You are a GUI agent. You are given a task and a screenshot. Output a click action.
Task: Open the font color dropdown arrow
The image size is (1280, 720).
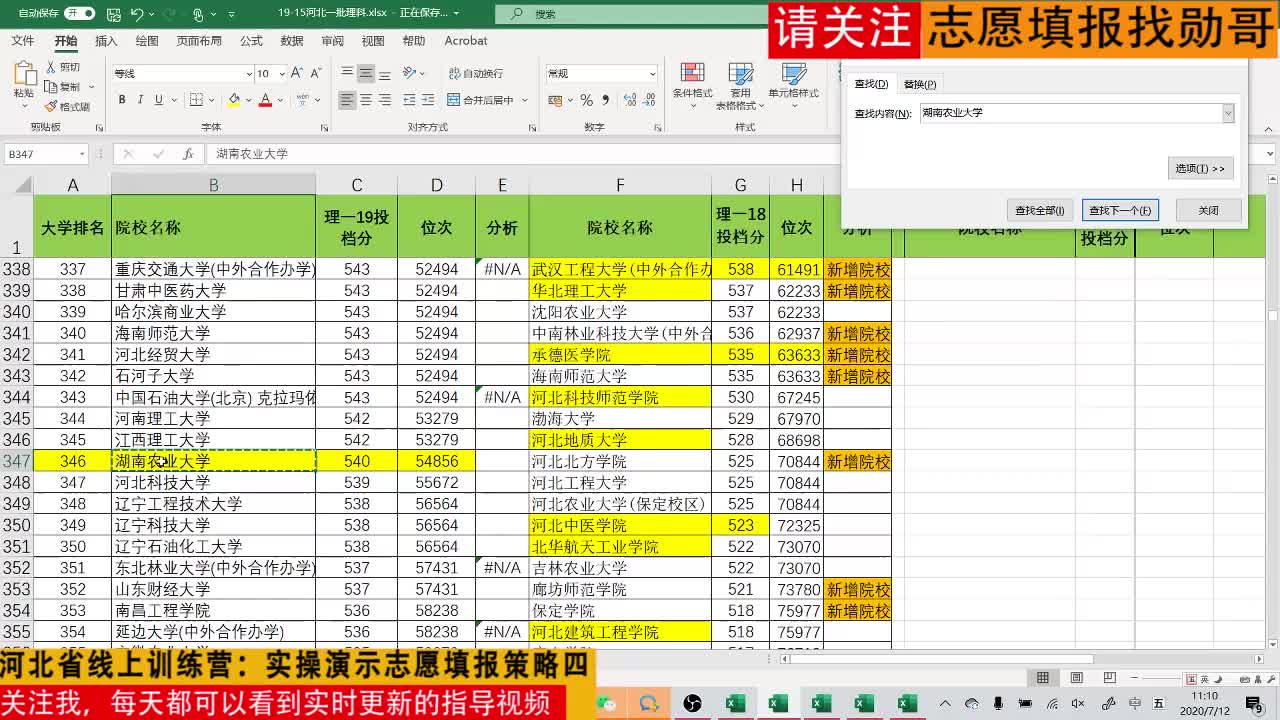point(279,100)
